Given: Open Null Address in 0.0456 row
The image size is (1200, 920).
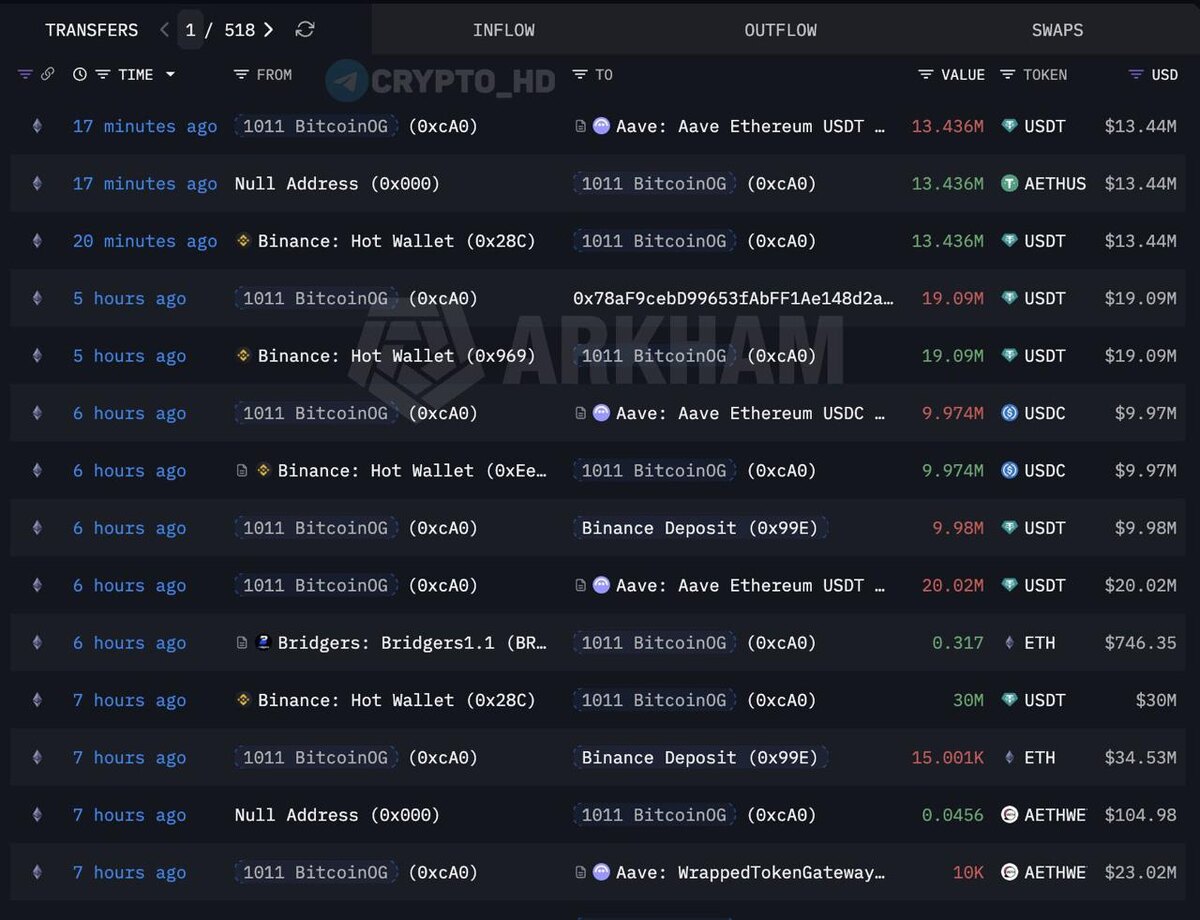Looking at the screenshot, I should pyautogui.click(x=337, y=815).
